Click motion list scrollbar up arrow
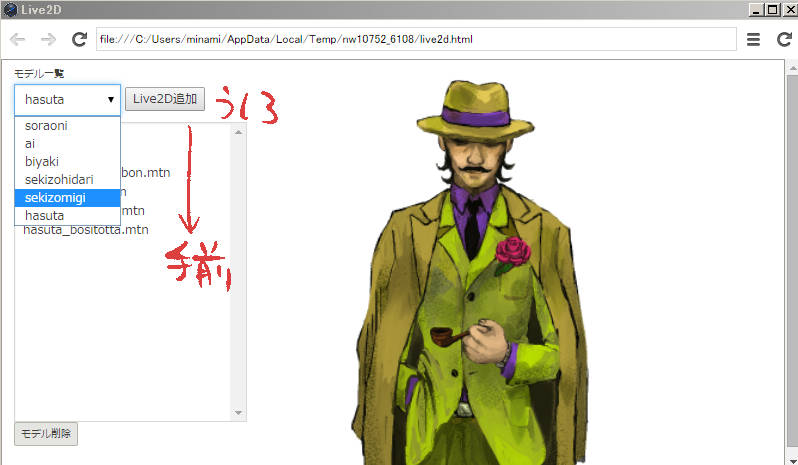Image resolution: width=798 pixels, height=465 pixels. coord(238,132)
